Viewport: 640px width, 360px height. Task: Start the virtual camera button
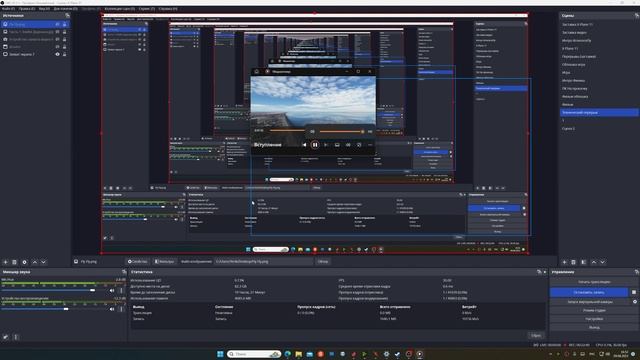[x=590, y=302]
